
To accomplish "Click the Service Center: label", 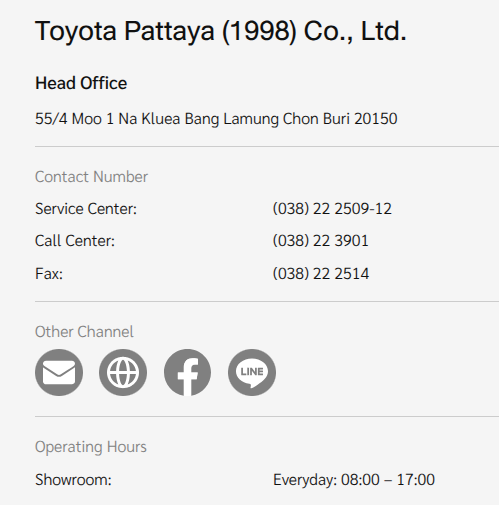I will tap(86, 209).
